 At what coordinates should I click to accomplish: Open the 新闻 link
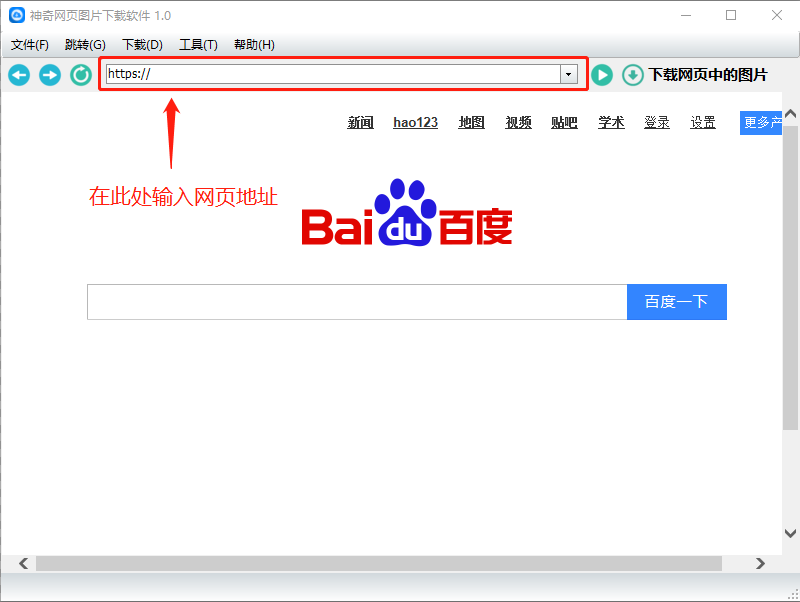point(360,122)
